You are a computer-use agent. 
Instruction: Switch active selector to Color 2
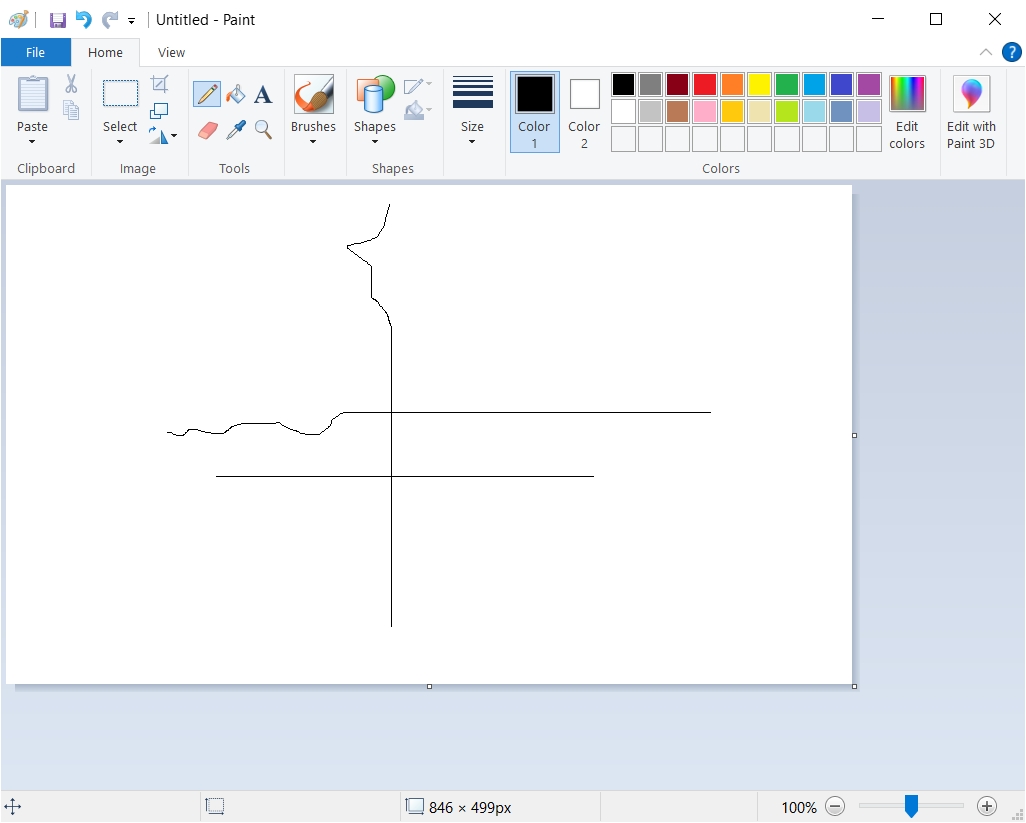[584, 112]
